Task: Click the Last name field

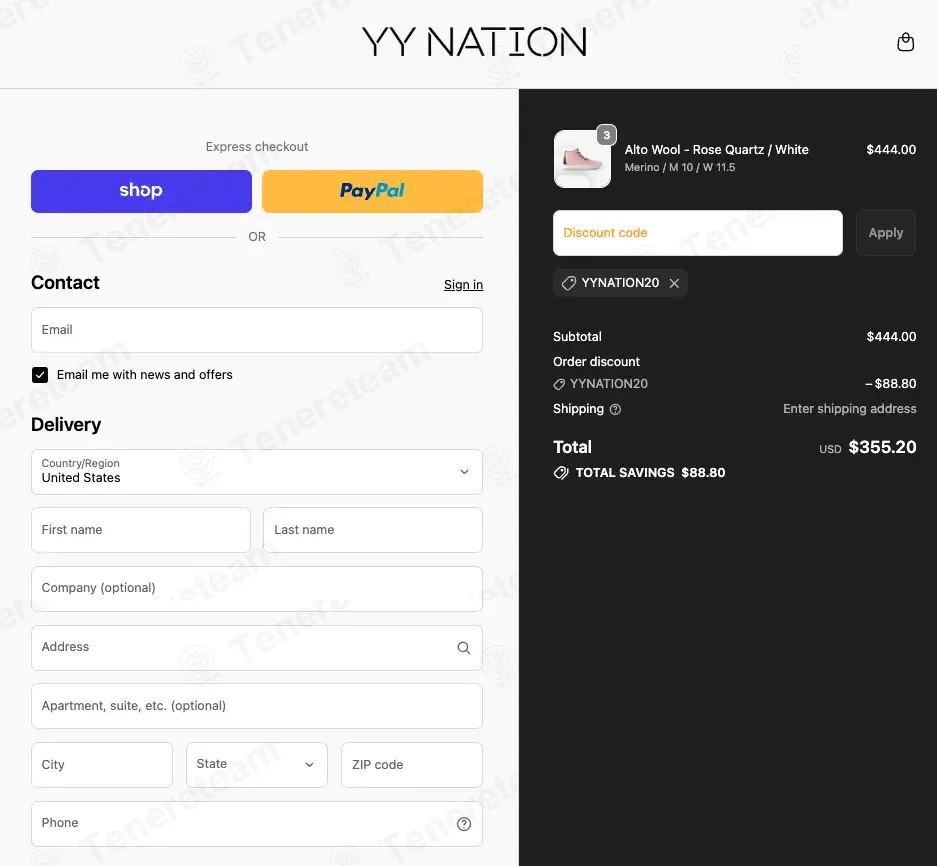Action: click(x=373, y=530)
